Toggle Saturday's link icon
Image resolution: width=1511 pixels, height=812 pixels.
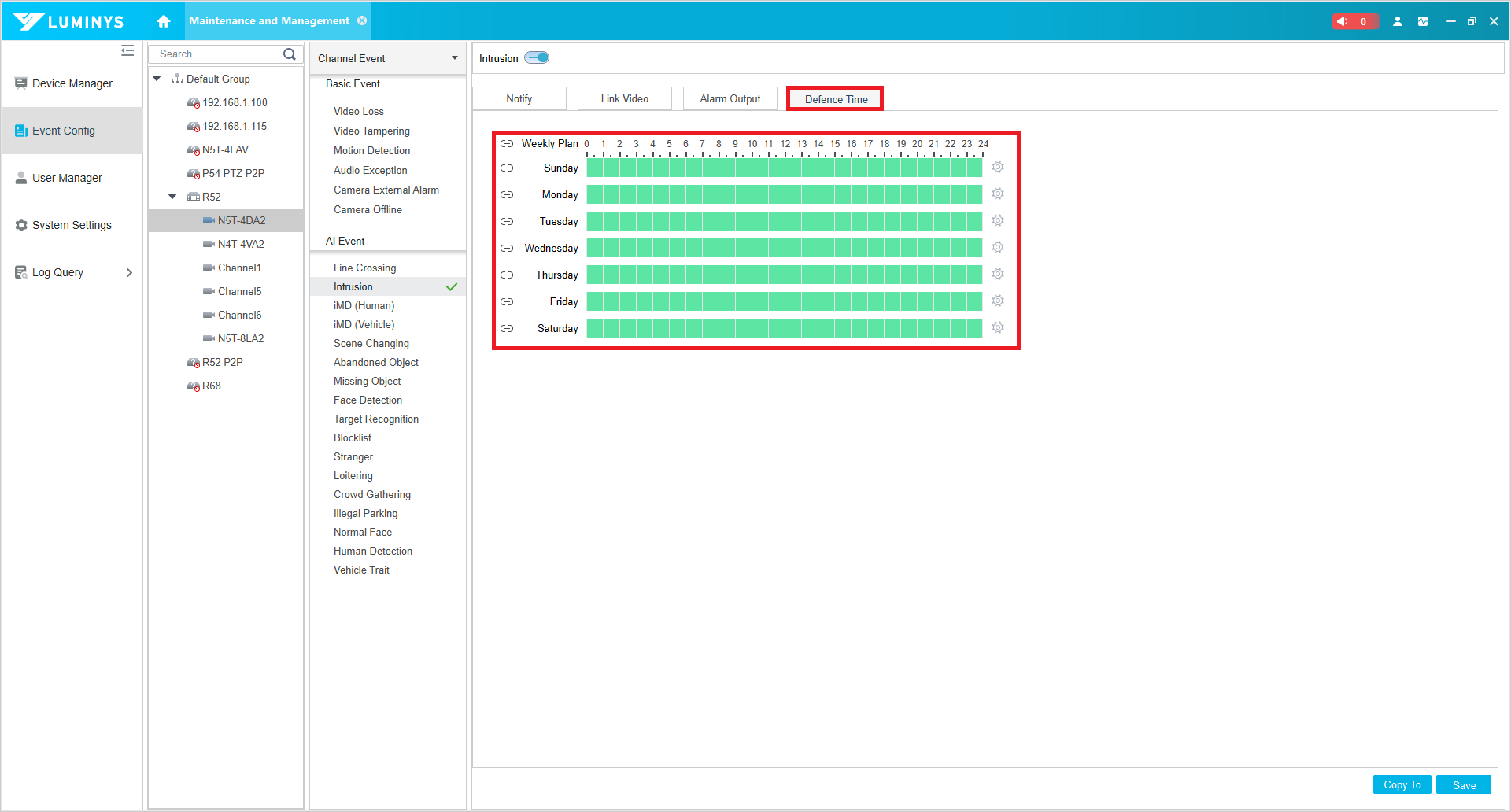[507, 328]
